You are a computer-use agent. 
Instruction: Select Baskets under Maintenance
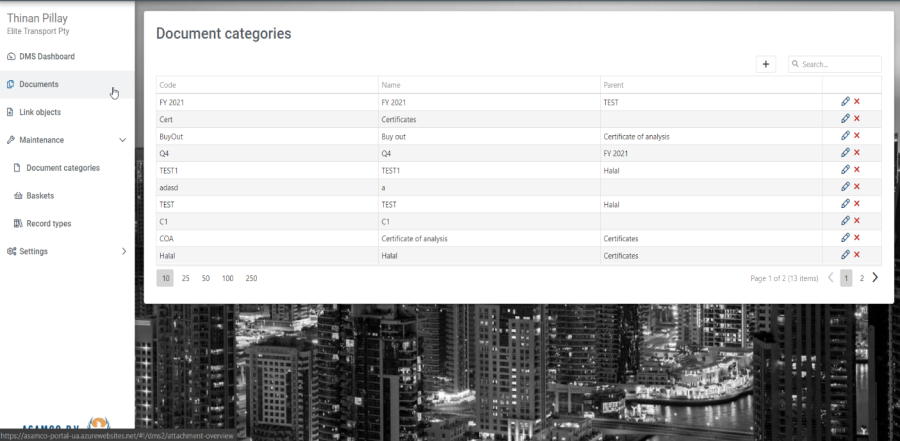coord(40,195)
